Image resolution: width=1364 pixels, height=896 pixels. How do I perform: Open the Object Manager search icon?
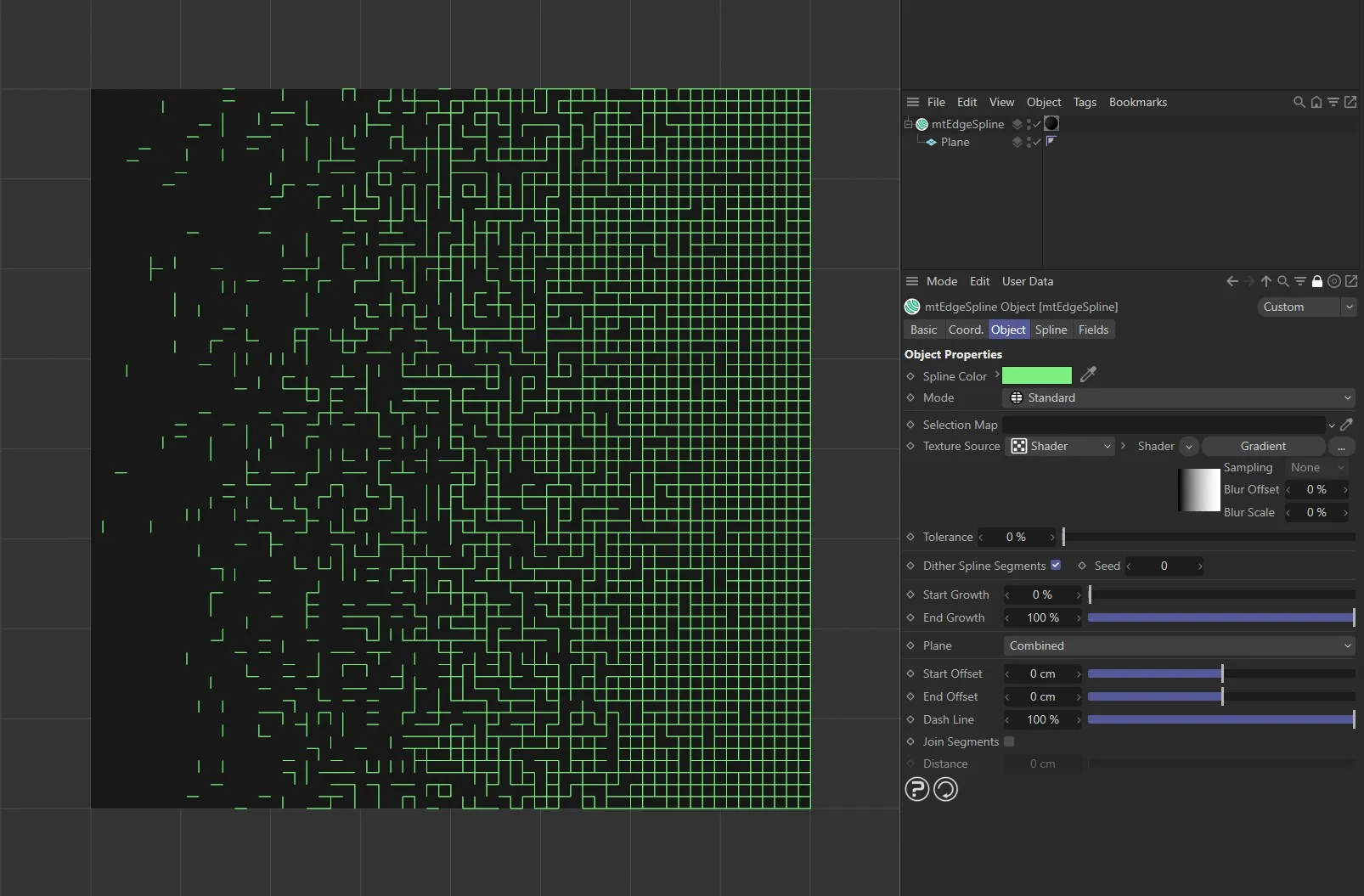pos(1299,102)
